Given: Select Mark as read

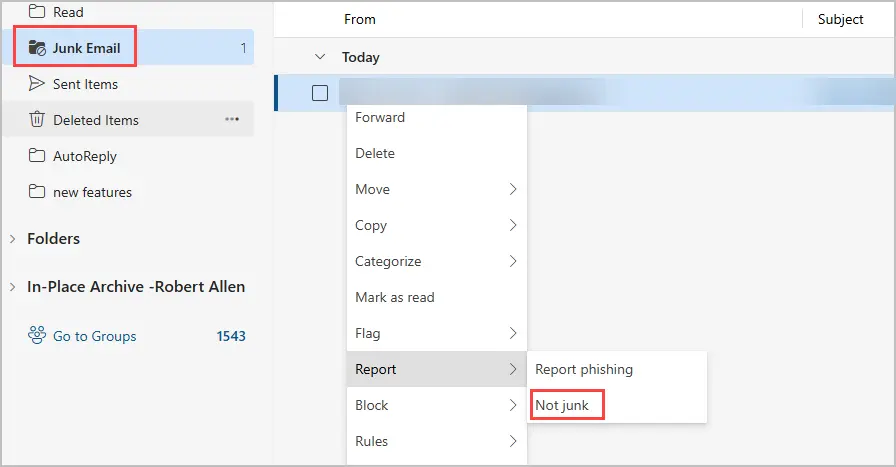Looking at the screenshot, I should coord(394,297).
